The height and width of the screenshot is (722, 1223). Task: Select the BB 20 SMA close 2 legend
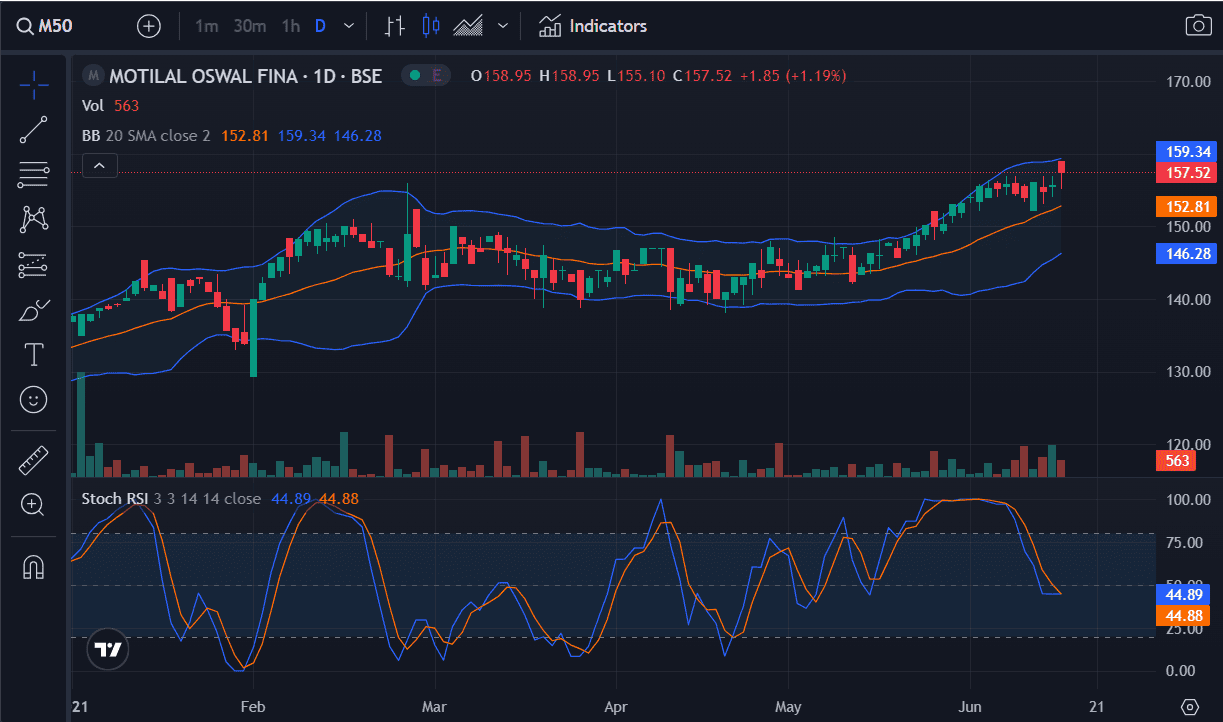pyautogui.click(x=146, y=136)
